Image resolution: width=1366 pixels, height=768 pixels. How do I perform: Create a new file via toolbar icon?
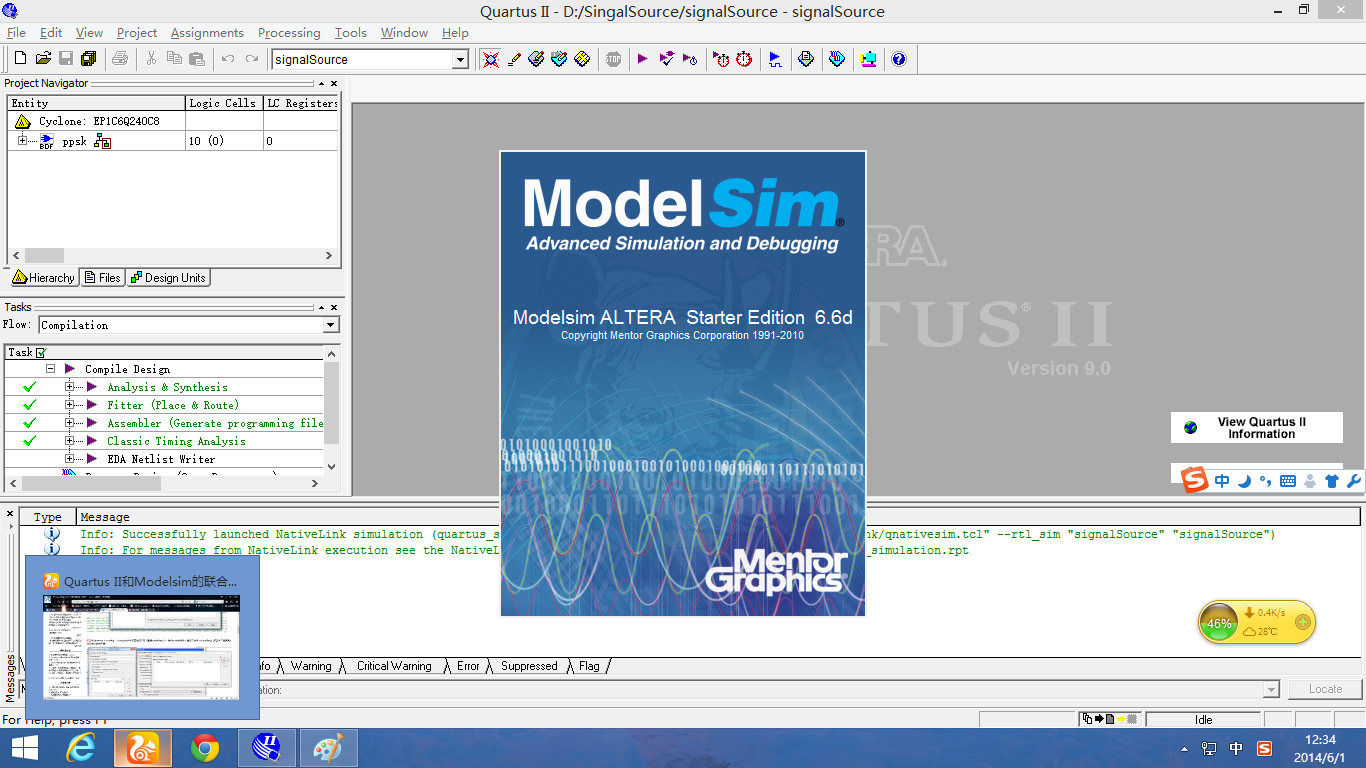pos(22,59)
